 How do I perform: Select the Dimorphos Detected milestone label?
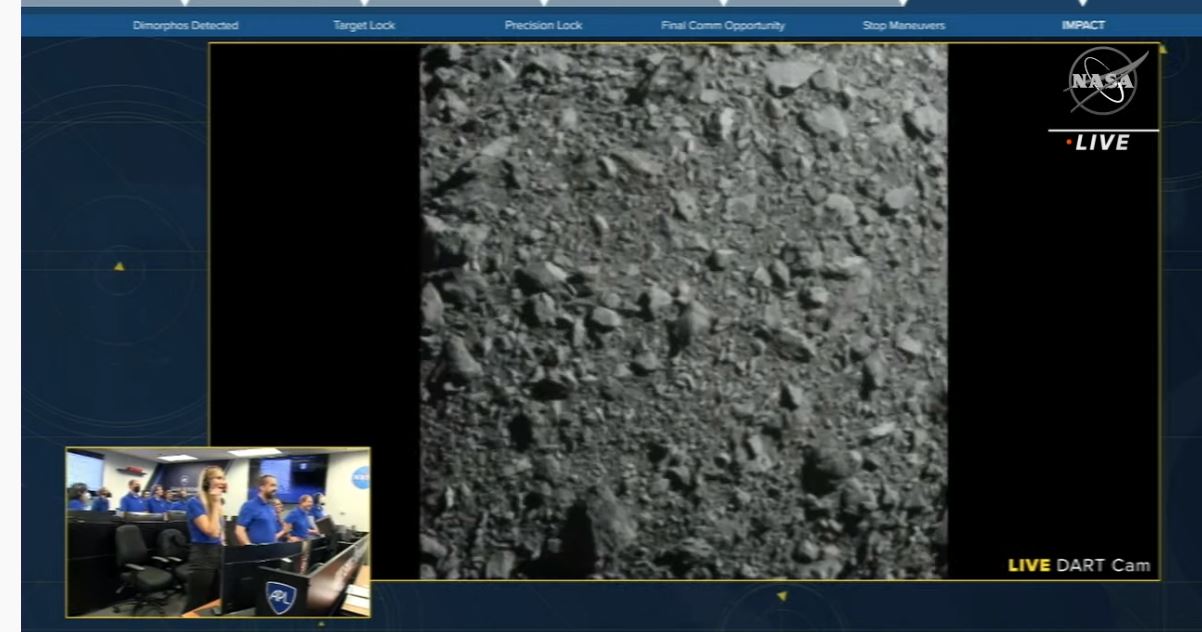point(185,25)
